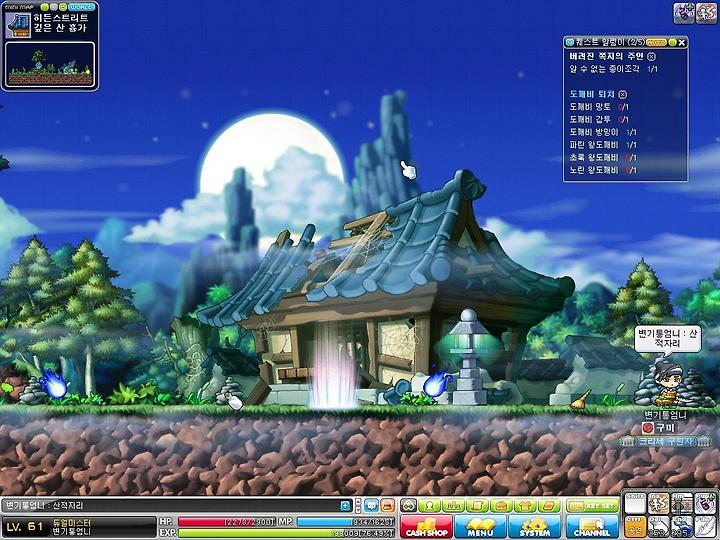This screenshot has height=540, width=720.
Task: Click the first green minimap button
Action: pos(45,7)
